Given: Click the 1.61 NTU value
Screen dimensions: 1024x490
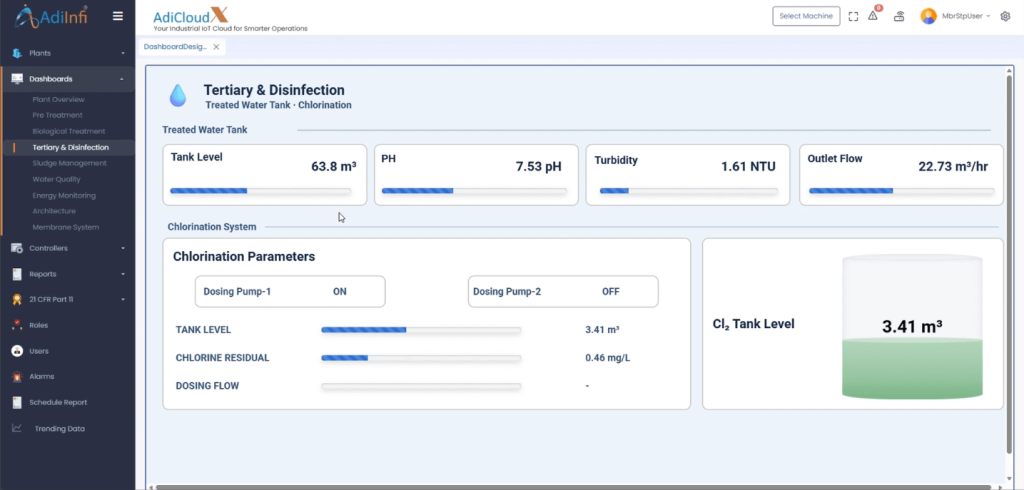Looking at the screenshot, I should [748, 167].
